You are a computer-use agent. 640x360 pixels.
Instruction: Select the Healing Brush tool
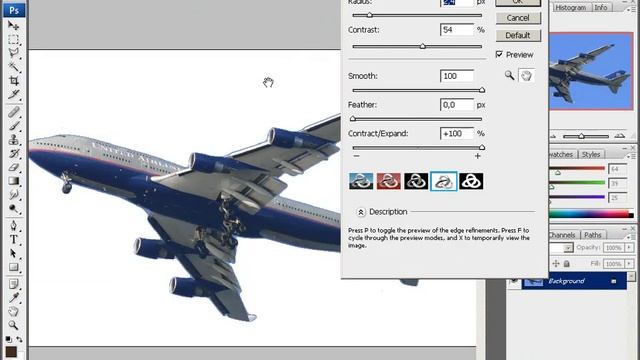[13, 112]
